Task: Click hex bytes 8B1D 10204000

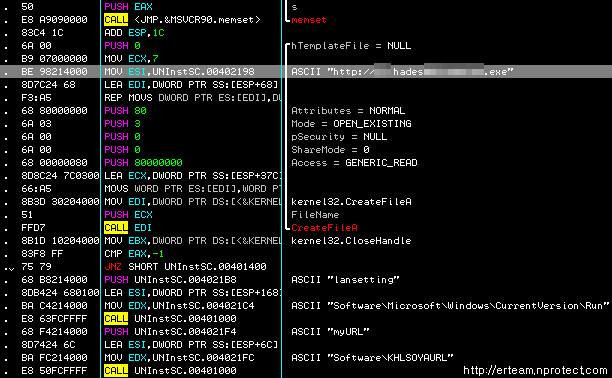Action: pos(60,241)
